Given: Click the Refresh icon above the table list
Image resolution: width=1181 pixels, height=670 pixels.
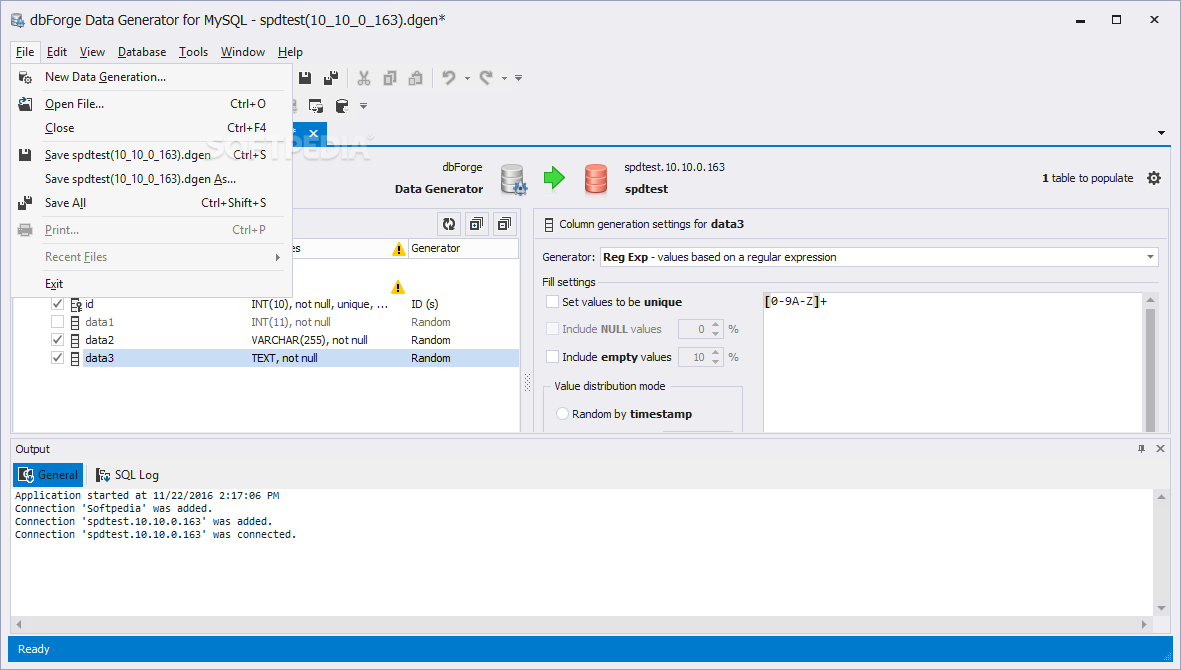Looking at the screenshot, I should pos(450,224).
